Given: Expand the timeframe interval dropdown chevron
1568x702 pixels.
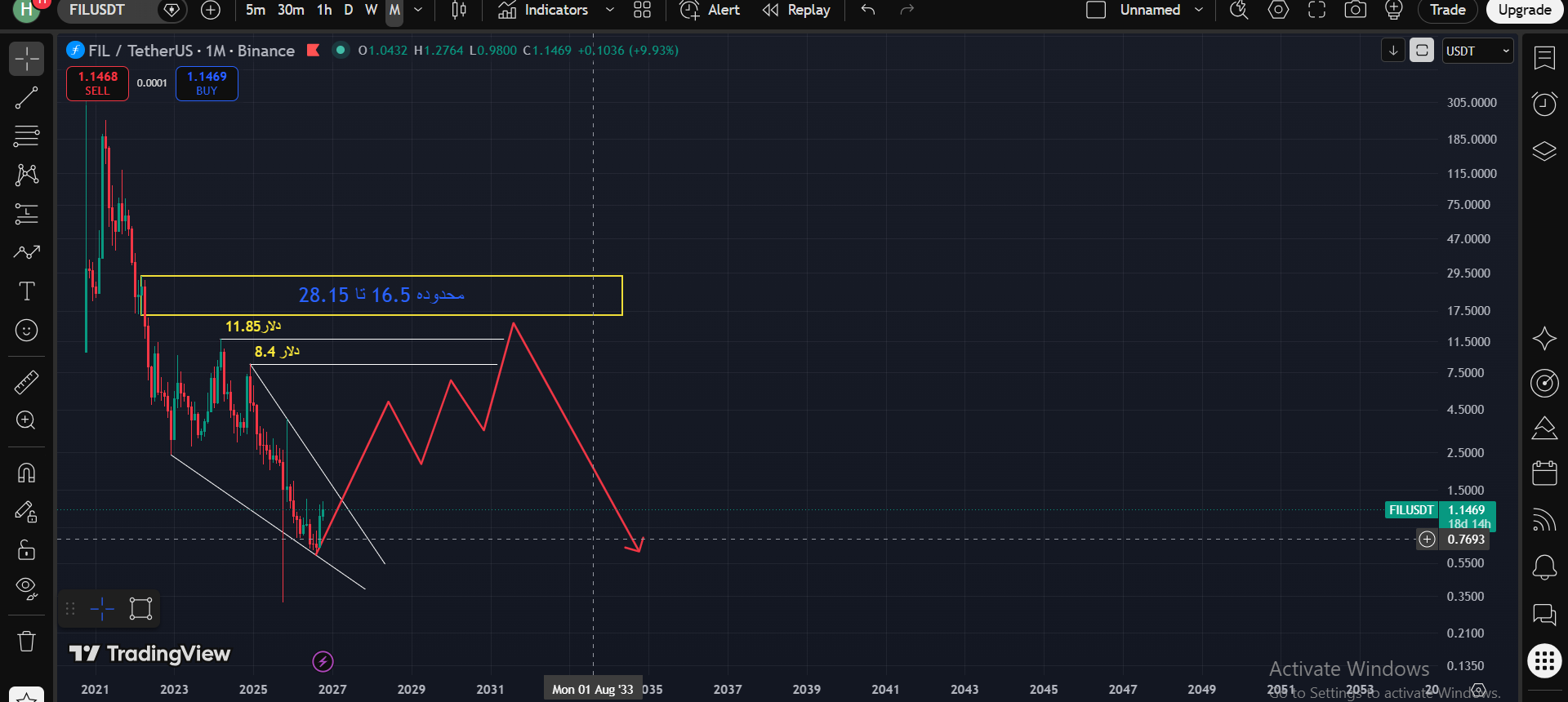Looking at the screenshot, I should [418, 10].
